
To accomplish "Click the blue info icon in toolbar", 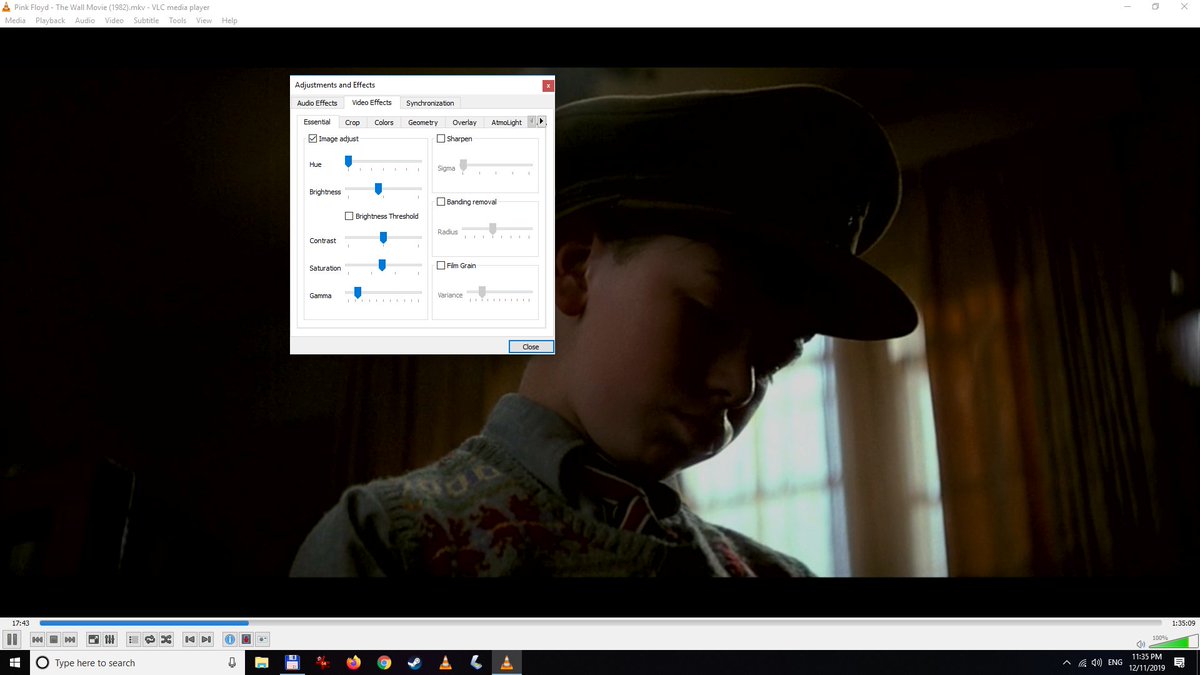I will click(x=230, y=639).
